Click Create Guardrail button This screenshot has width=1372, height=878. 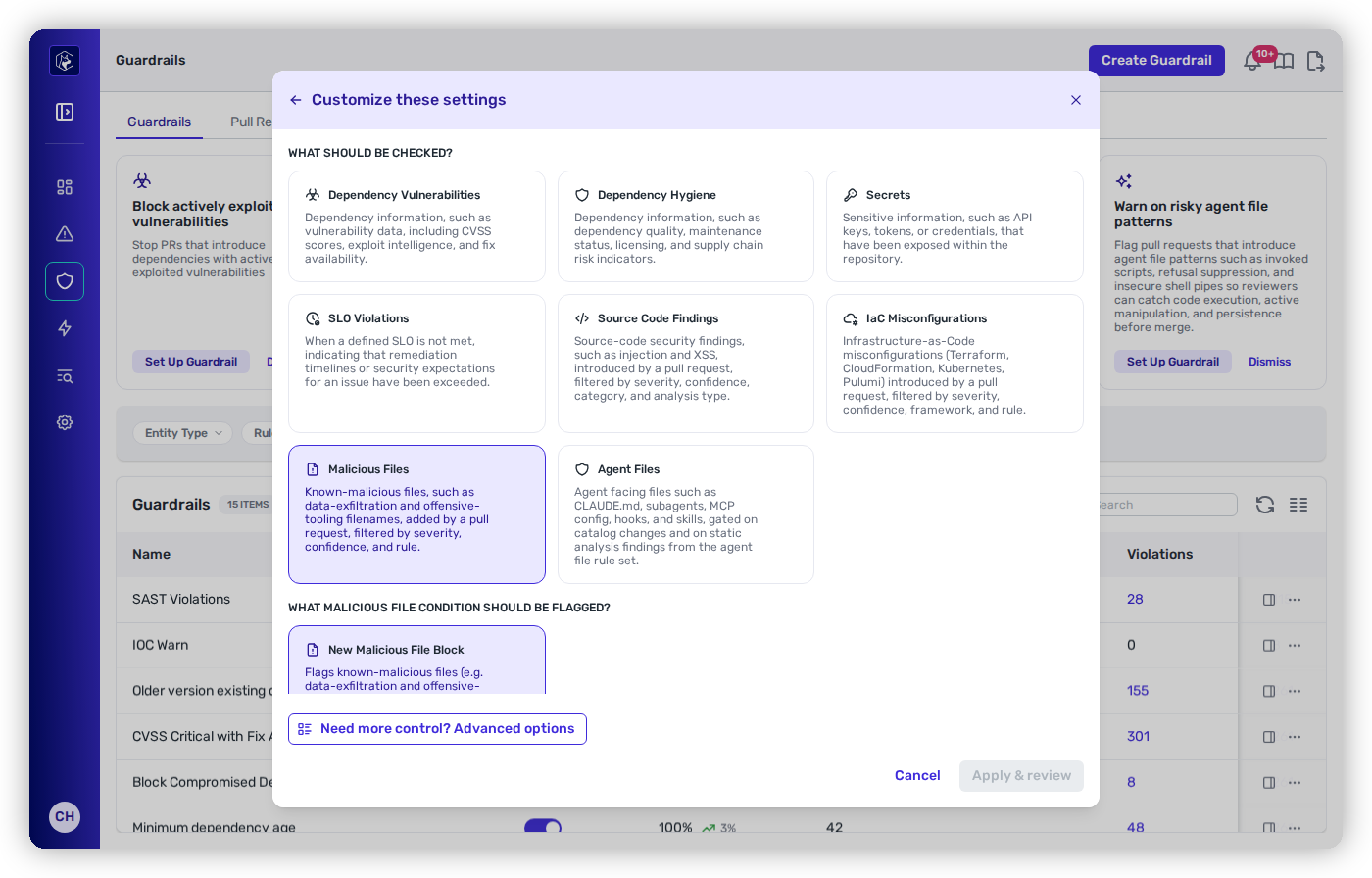pos(1156,60)
